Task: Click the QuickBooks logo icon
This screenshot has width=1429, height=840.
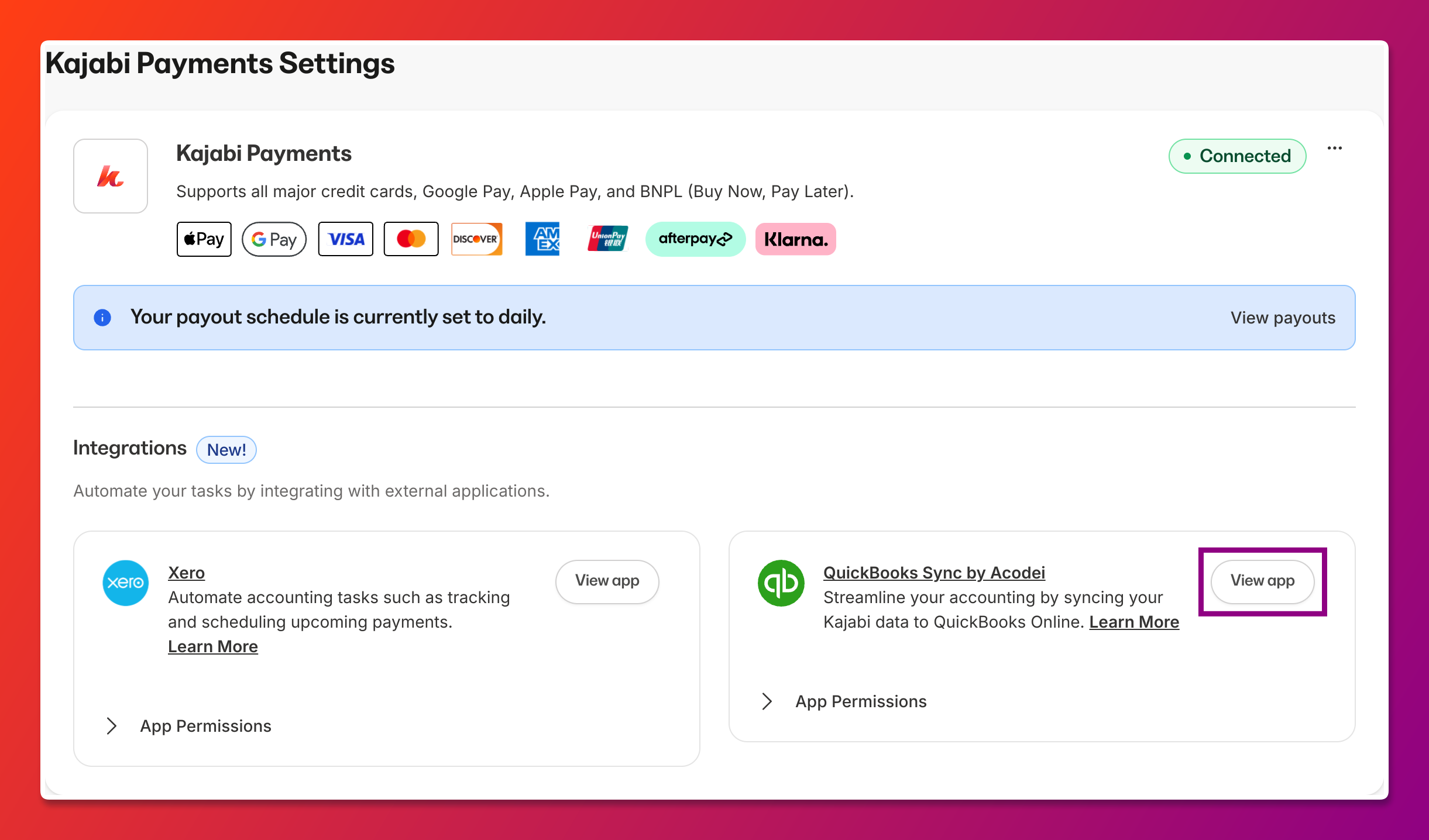Action: pyautogui.click(x=781, y=583)
